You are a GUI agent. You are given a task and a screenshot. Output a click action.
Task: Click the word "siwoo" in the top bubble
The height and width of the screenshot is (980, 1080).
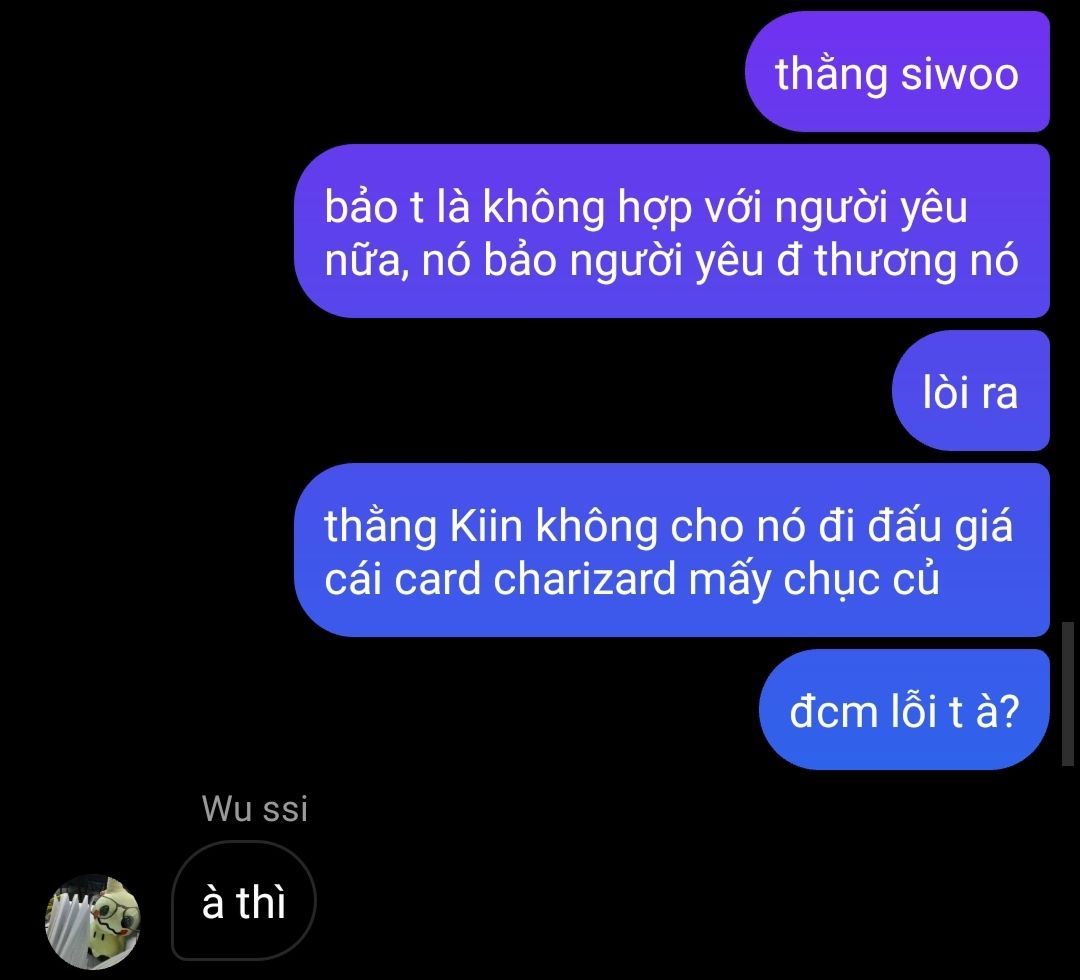click(x=959, y=74)
